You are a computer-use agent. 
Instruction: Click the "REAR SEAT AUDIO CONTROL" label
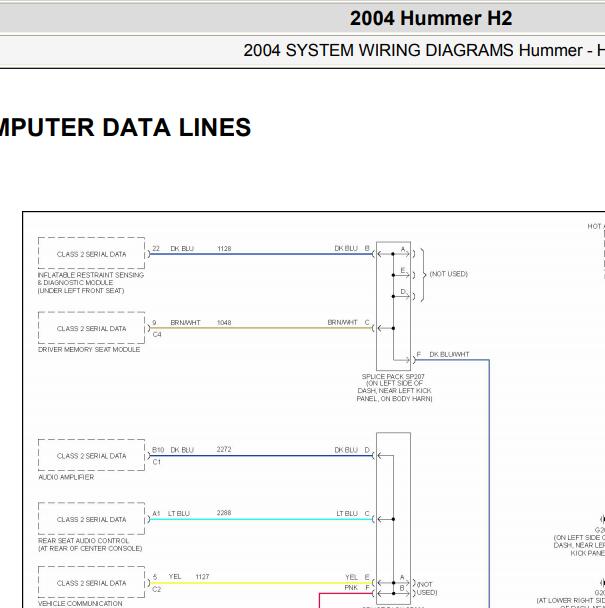[x=83, y=541]
